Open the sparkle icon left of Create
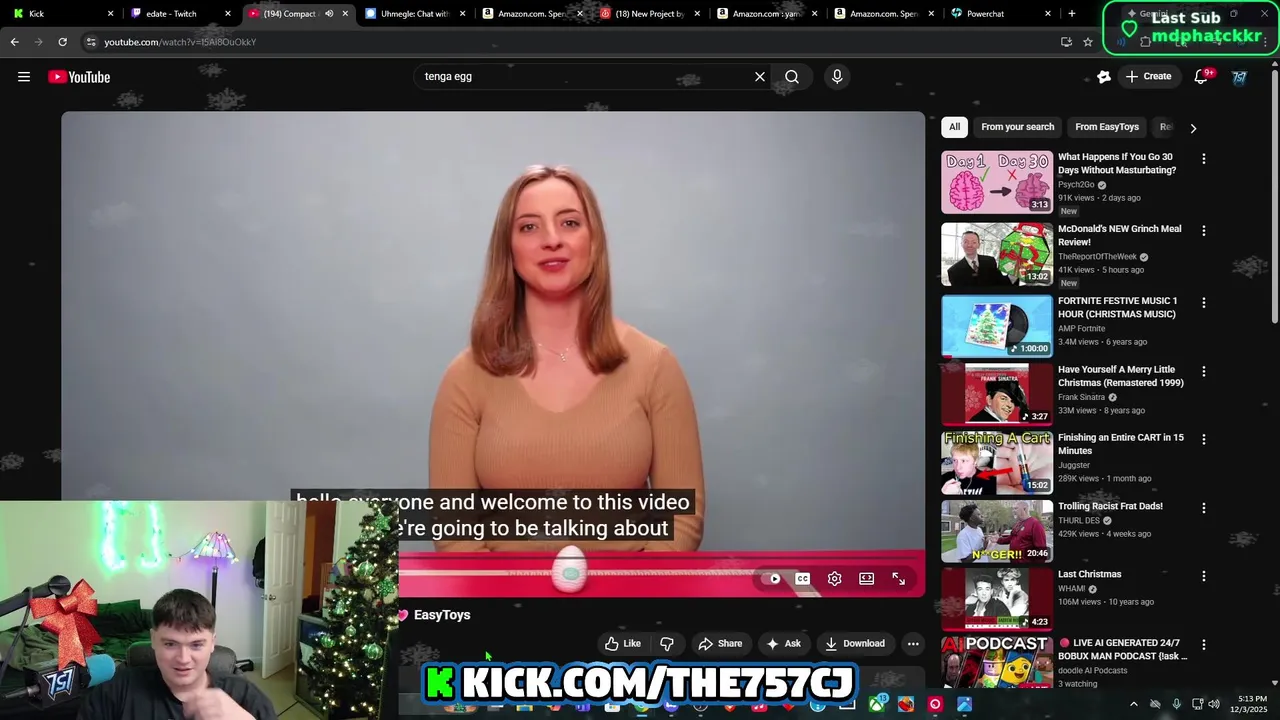Viewport: 1280px width, 720px height. [1104, 77]
